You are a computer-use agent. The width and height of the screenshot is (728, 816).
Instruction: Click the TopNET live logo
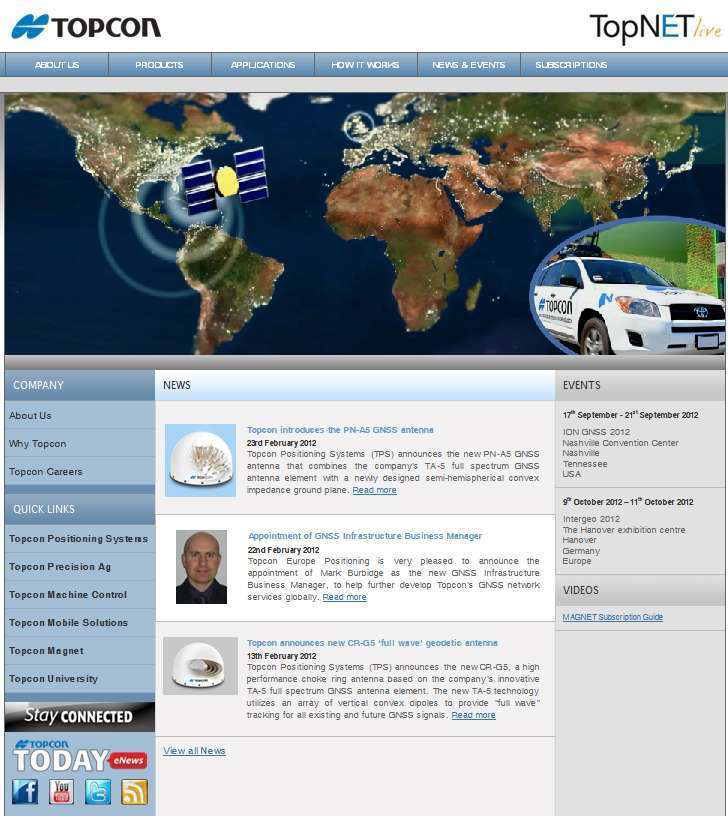click(655, 28)
